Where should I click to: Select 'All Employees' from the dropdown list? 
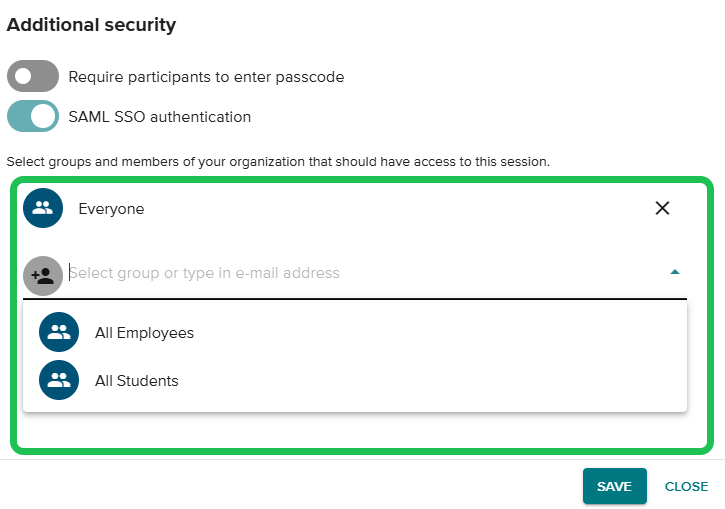pyautogui.click(x=144, y=333)
